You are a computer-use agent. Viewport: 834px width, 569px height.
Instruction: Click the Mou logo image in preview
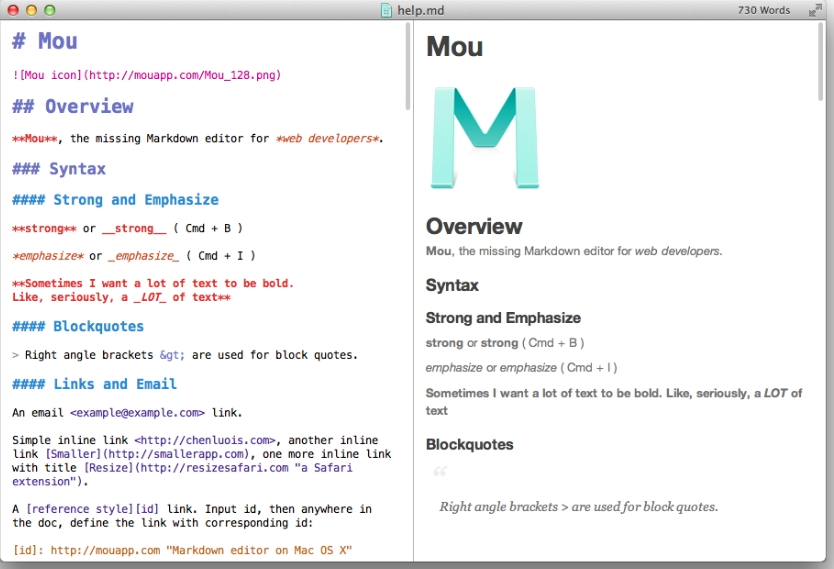(484, 138)
